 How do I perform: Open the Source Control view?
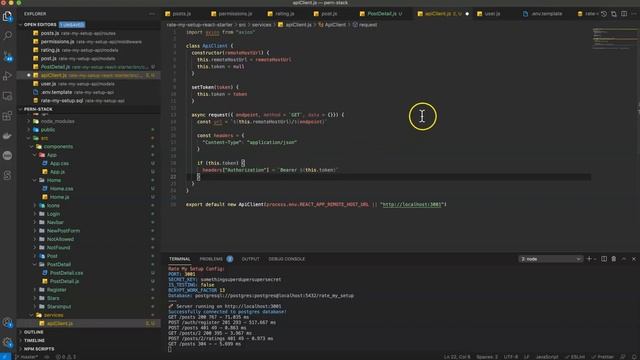point(7,56)
